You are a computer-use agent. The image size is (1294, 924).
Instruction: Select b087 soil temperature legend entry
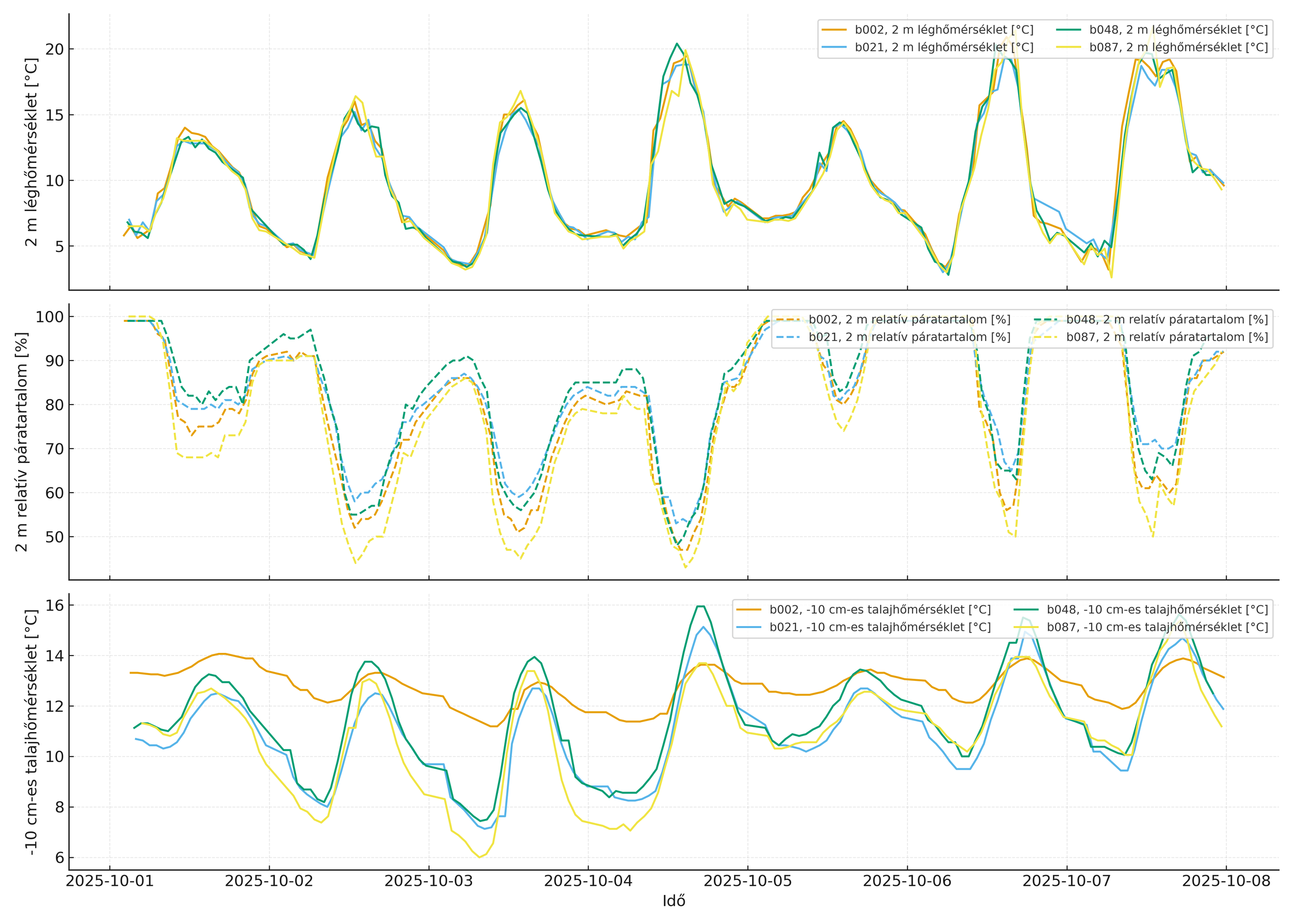1157,627
